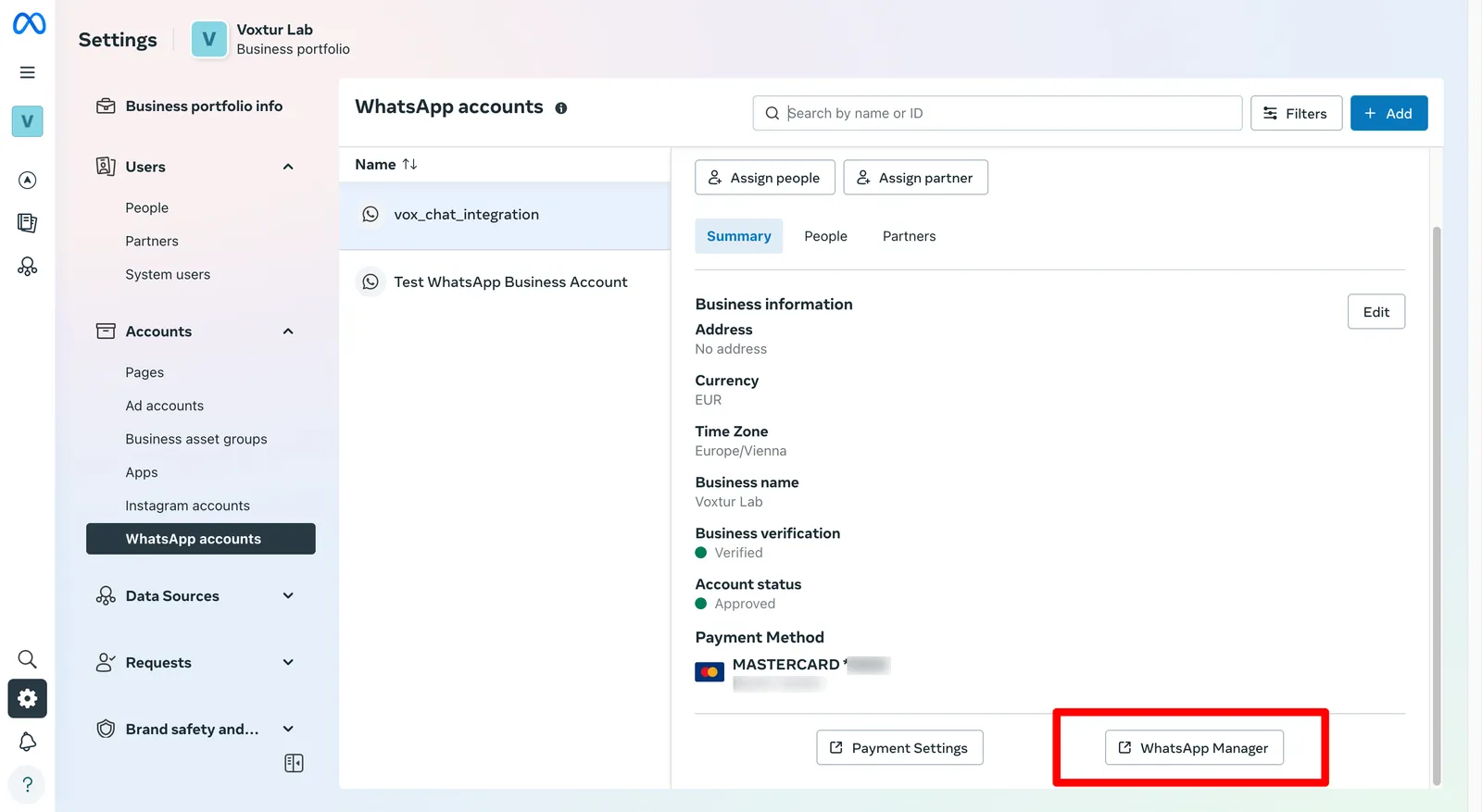Click the Users section heading

point(145,167)
